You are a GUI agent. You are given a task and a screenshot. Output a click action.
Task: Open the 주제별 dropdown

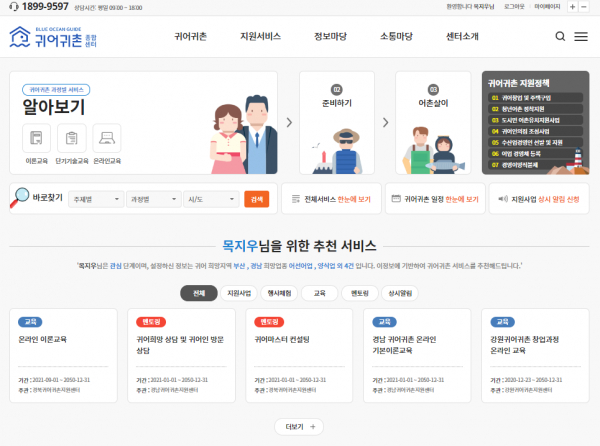tap(96, 199)
